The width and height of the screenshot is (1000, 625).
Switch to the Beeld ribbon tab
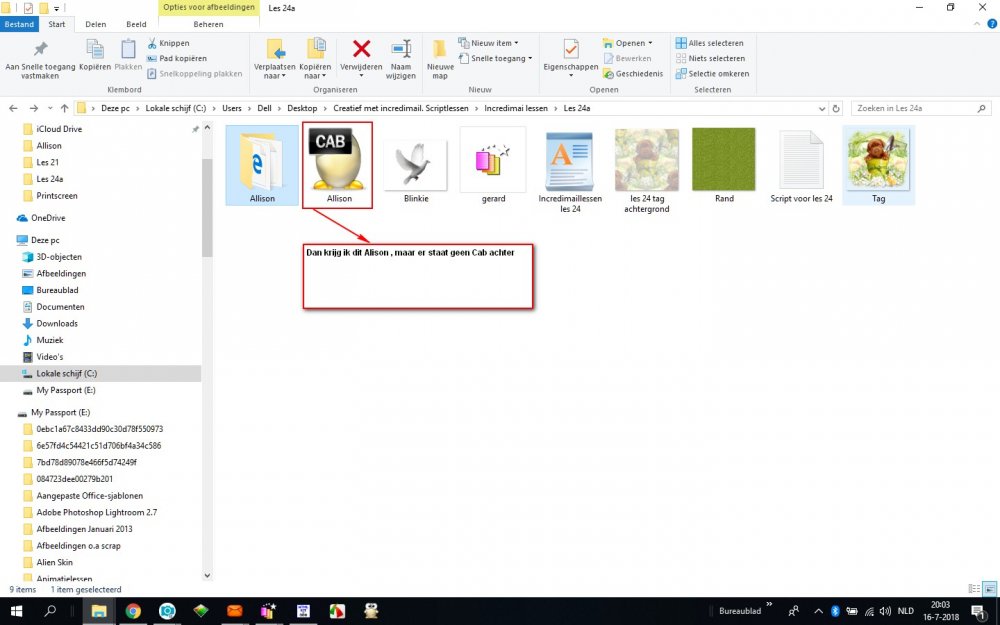(x=136, y=24)
